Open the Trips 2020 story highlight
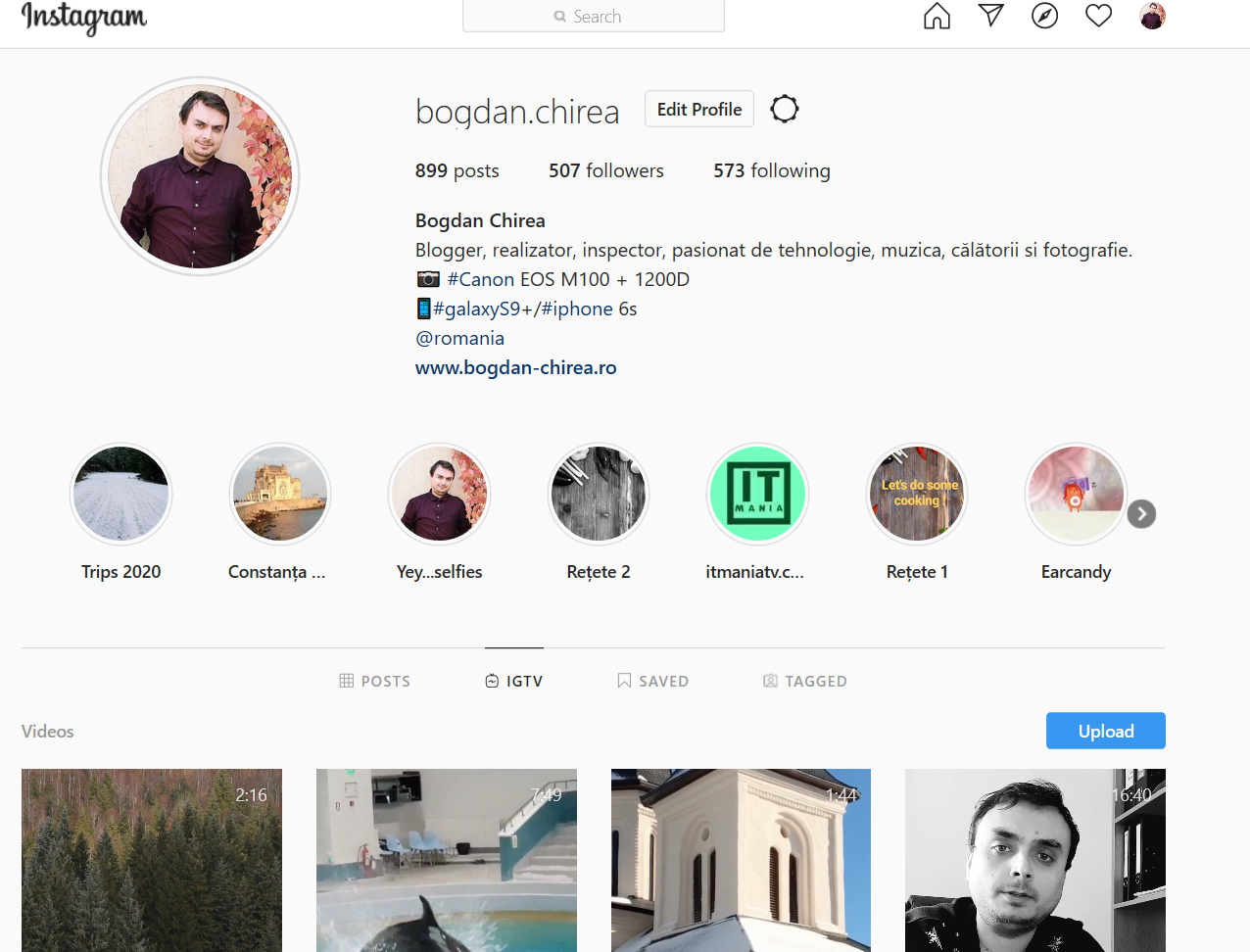 (x=120, y=494)
